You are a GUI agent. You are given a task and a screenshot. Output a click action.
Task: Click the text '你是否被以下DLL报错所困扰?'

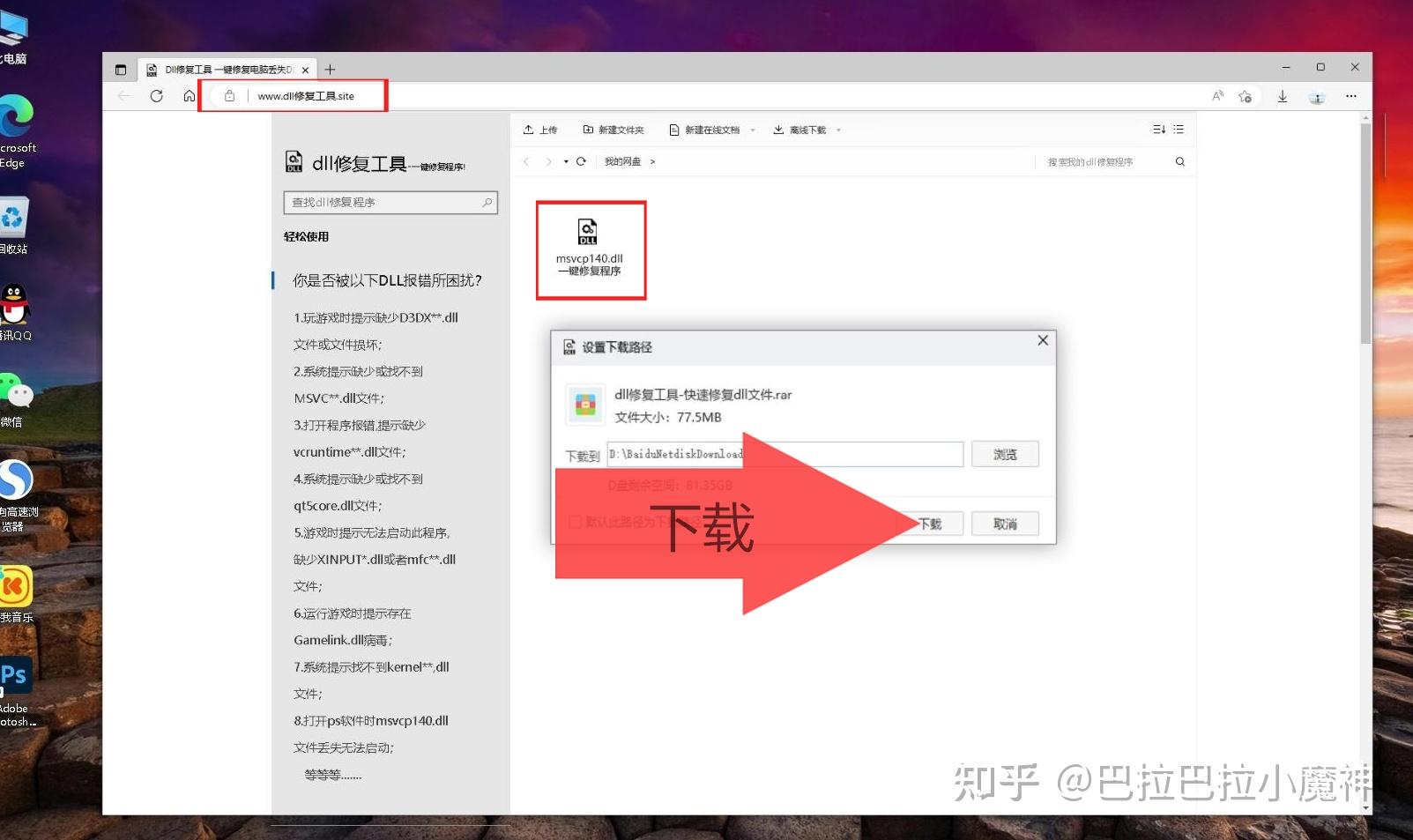[x=387, y=280]
